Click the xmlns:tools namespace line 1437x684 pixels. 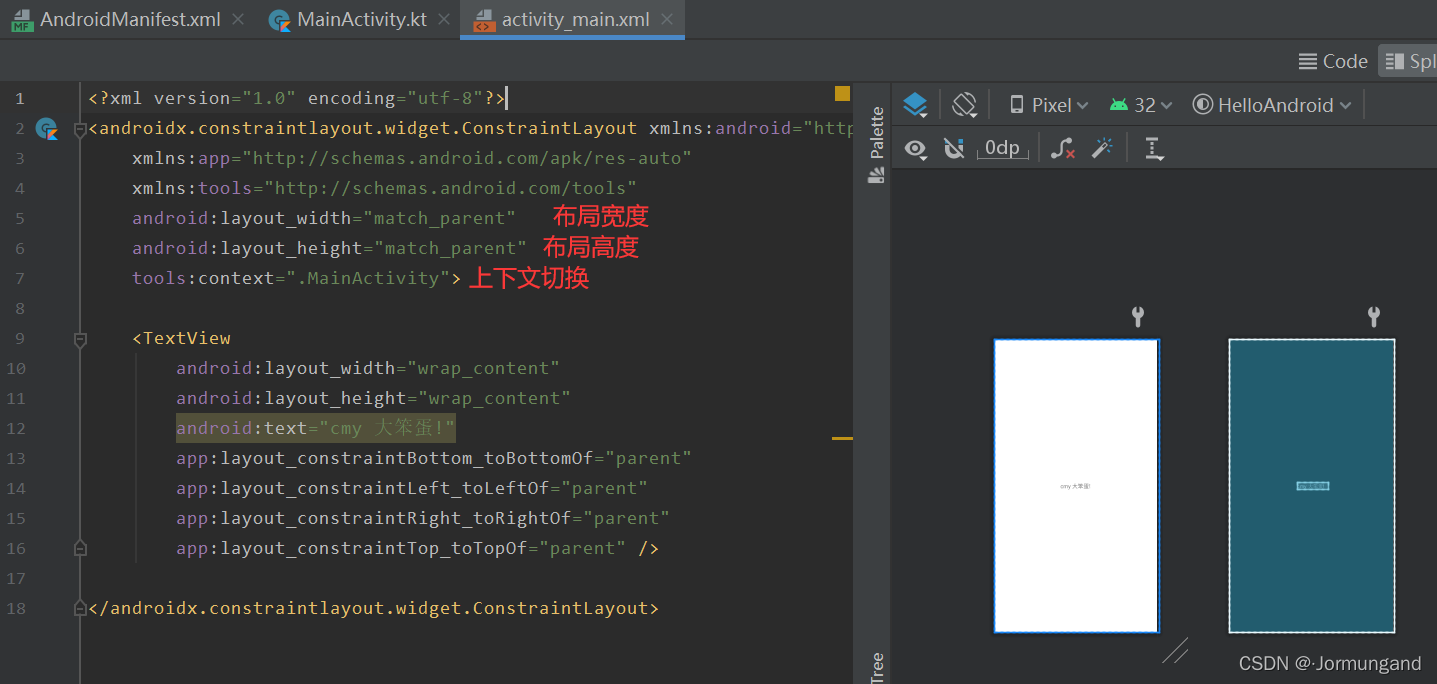[384, 188]
